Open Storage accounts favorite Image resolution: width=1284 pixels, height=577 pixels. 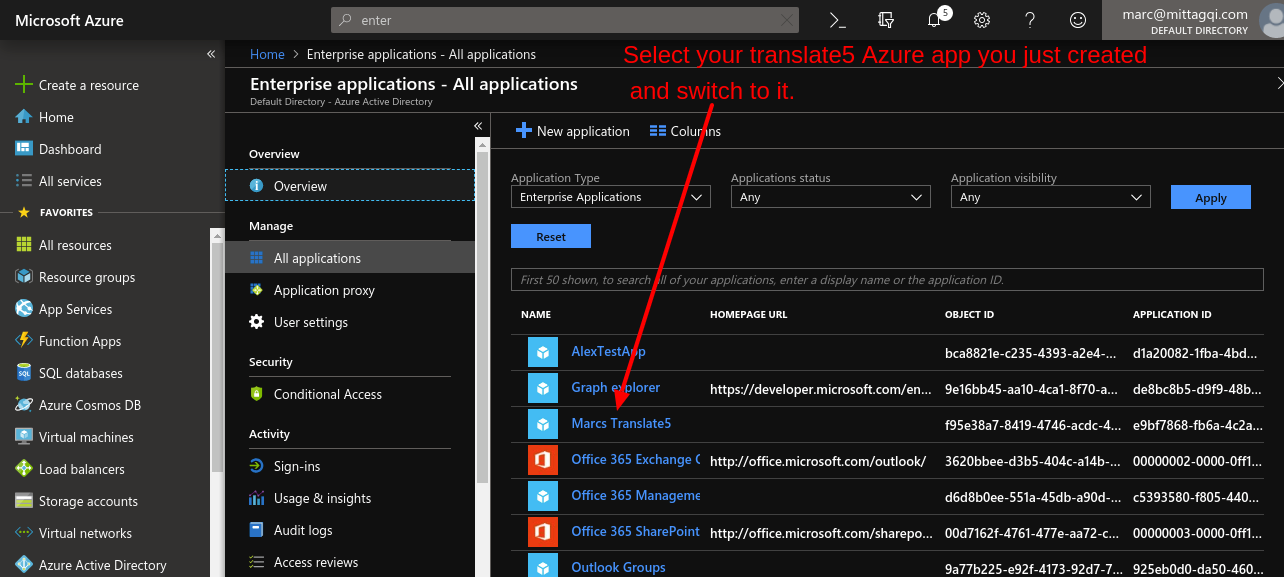click(x=76, y=501)
